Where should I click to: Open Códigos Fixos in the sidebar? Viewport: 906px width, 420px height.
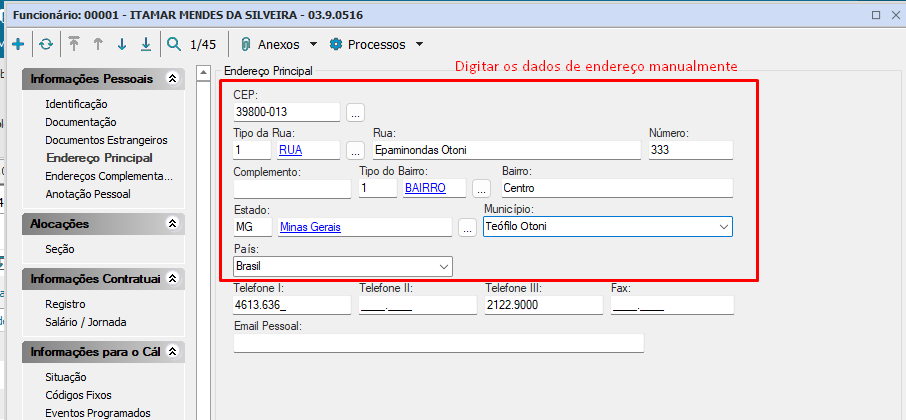click(79, 395)
